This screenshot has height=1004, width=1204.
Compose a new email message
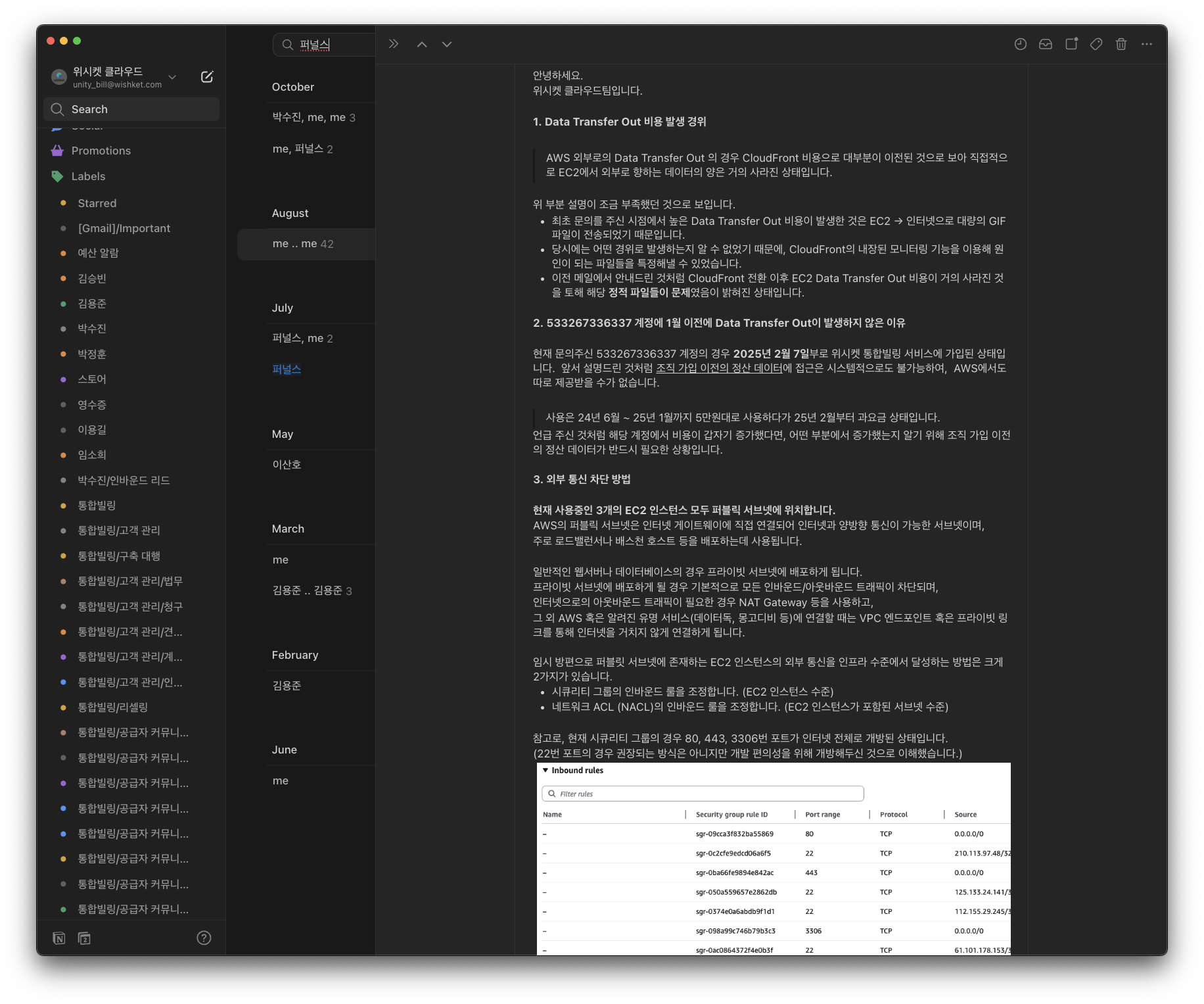point(206,77)
